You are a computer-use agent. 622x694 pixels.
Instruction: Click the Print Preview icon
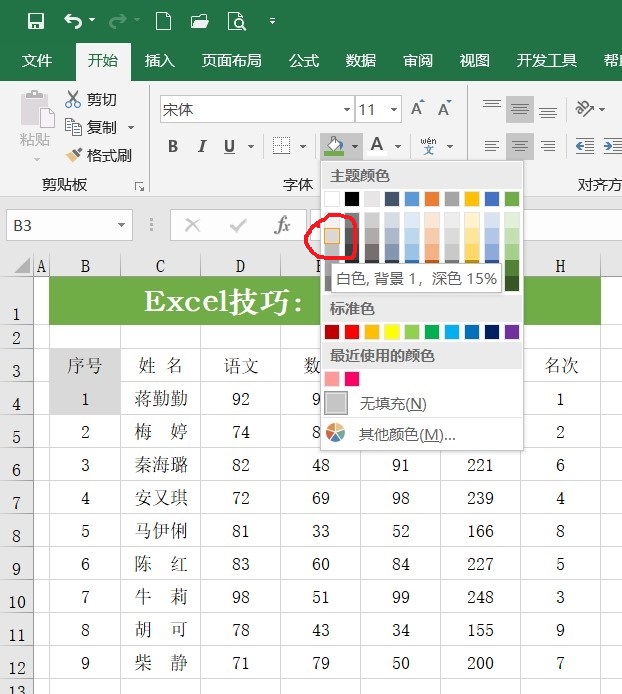[236, 21]
